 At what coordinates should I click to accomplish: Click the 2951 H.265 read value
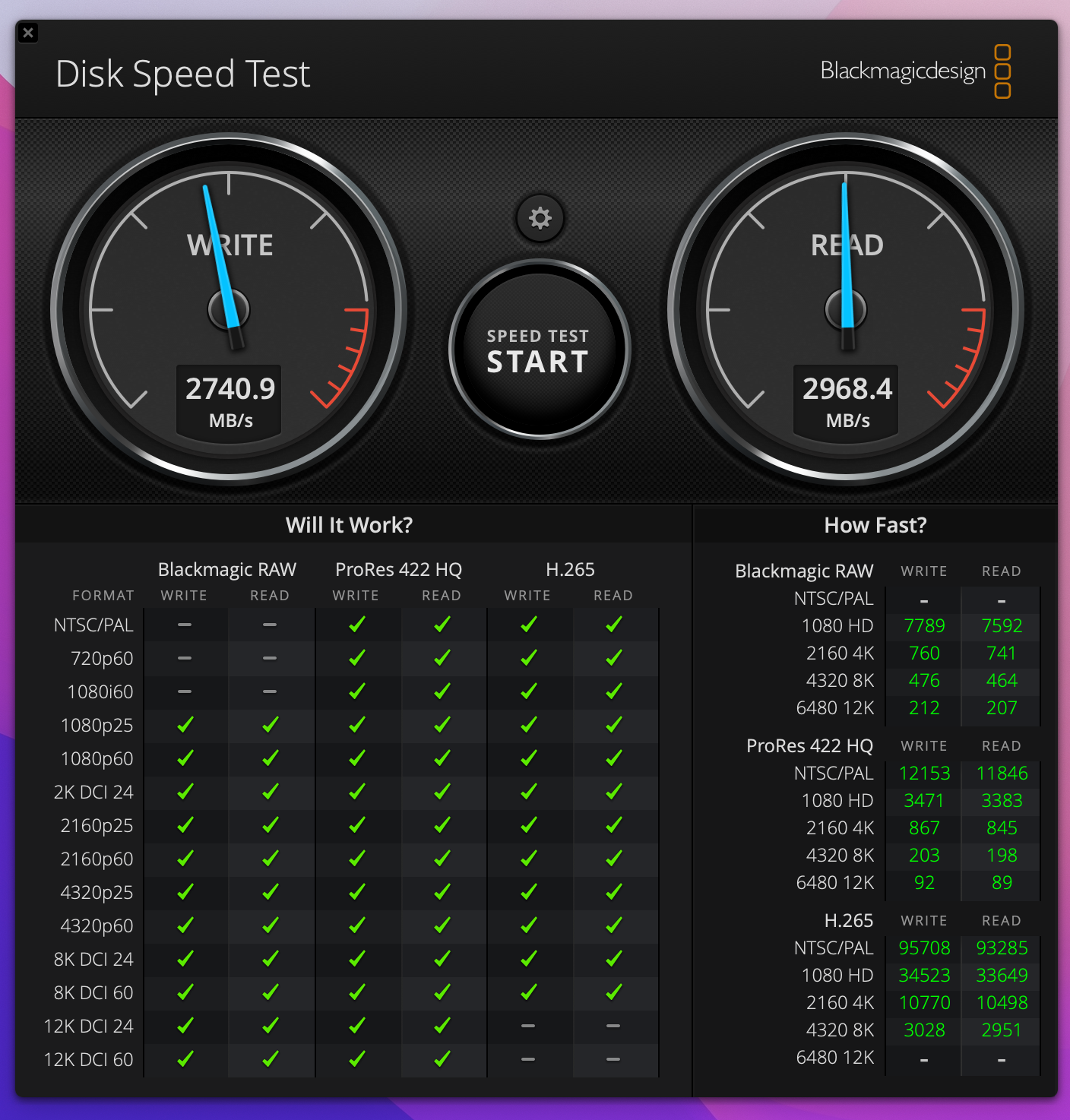tap(1002, 1030)
